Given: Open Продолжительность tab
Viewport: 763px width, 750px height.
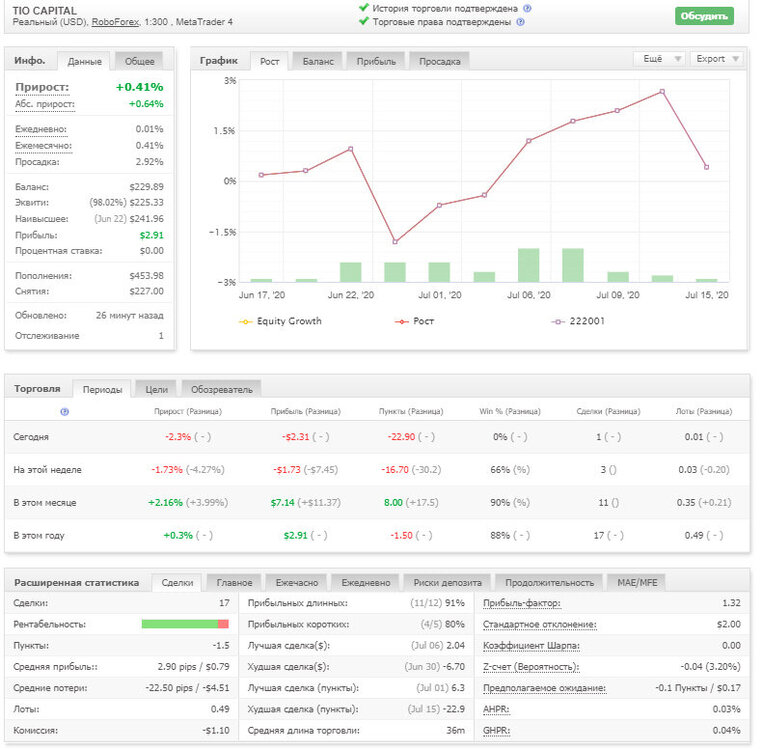Looking at the screenshot, I should click(549, 583).
